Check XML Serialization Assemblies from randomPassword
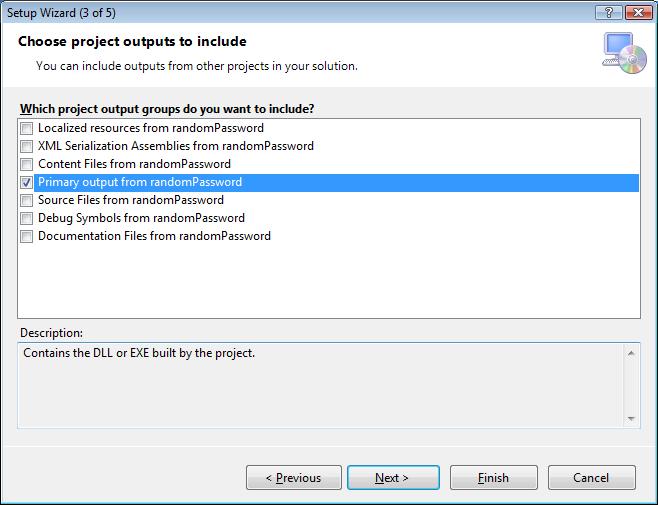Image resolution: width=658 pixels, height=505 pixels. point(26,146)
